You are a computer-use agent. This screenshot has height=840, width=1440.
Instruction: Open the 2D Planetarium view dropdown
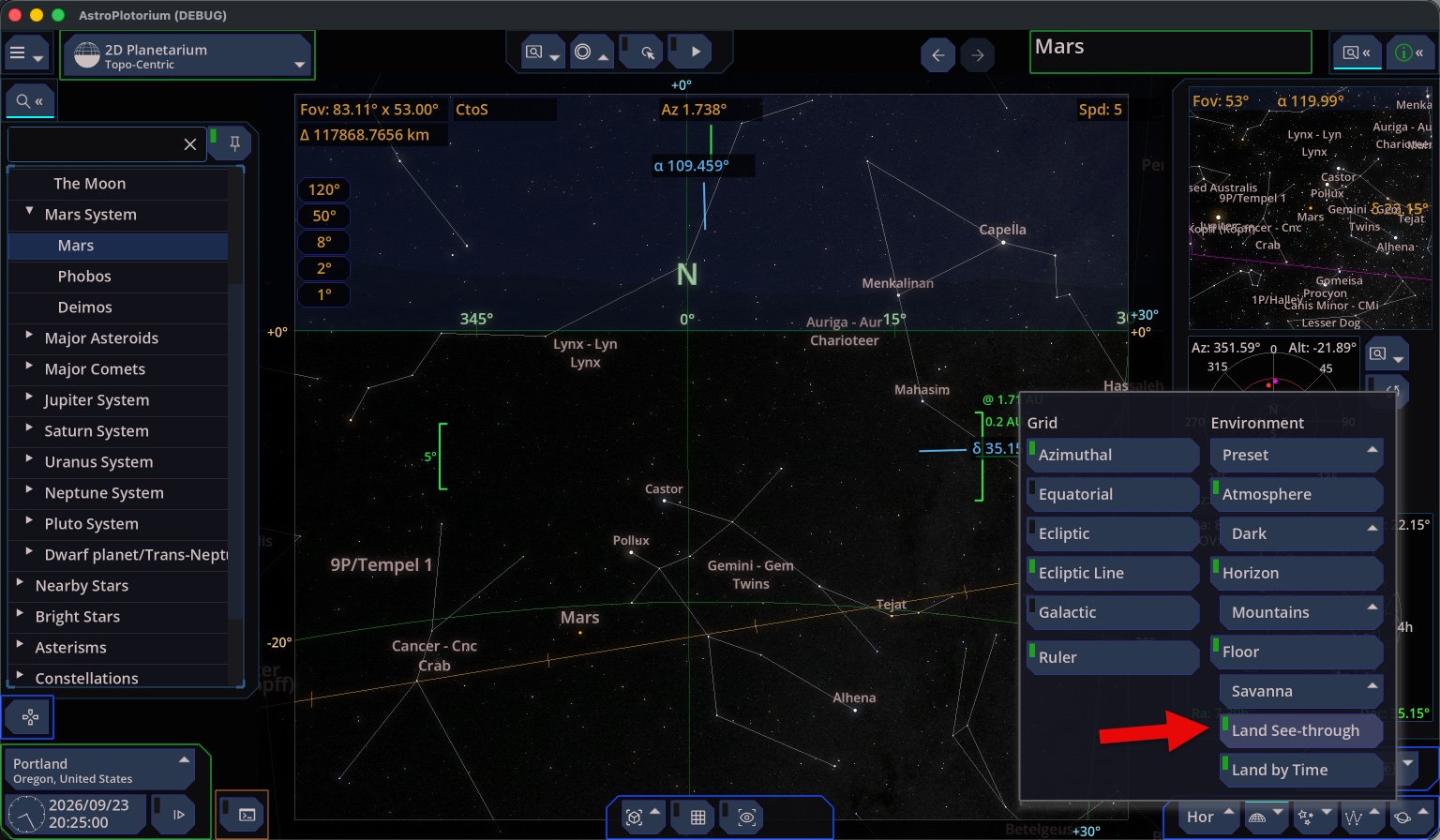coord(188,56)
